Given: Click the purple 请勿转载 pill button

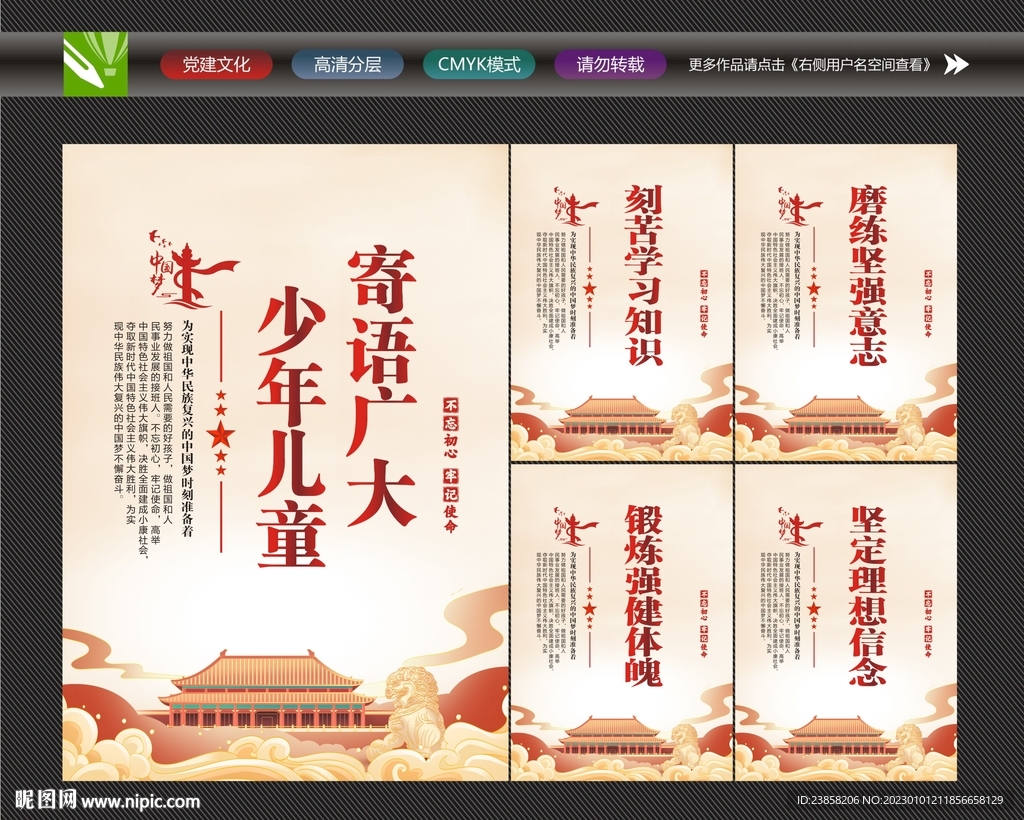Looking at the screenshot, I should pos(610,65).
